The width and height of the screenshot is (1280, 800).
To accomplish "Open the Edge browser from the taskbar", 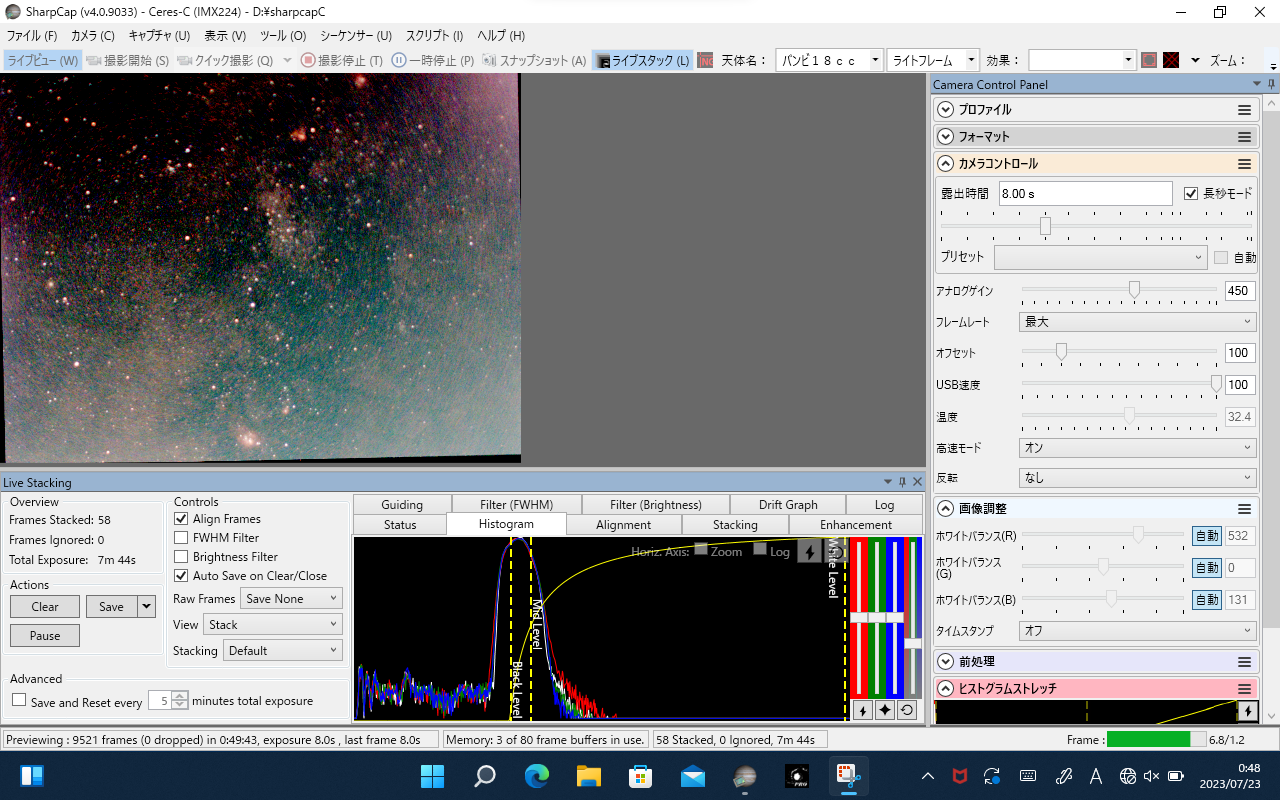I will tap(537, 776).
